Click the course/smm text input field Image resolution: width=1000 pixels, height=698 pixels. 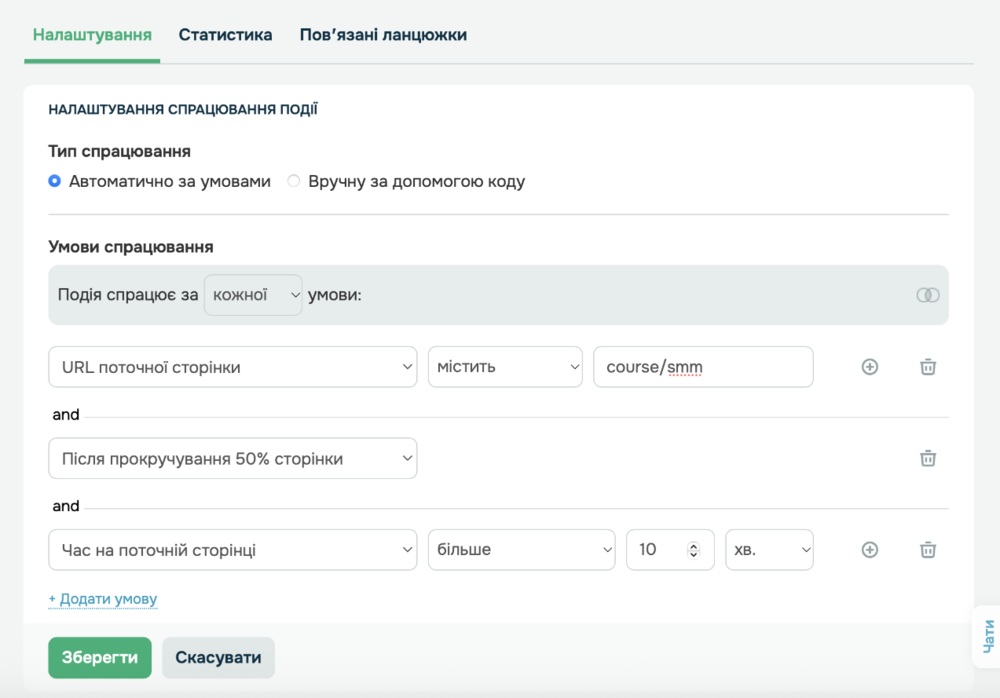(x=703, y=367)
